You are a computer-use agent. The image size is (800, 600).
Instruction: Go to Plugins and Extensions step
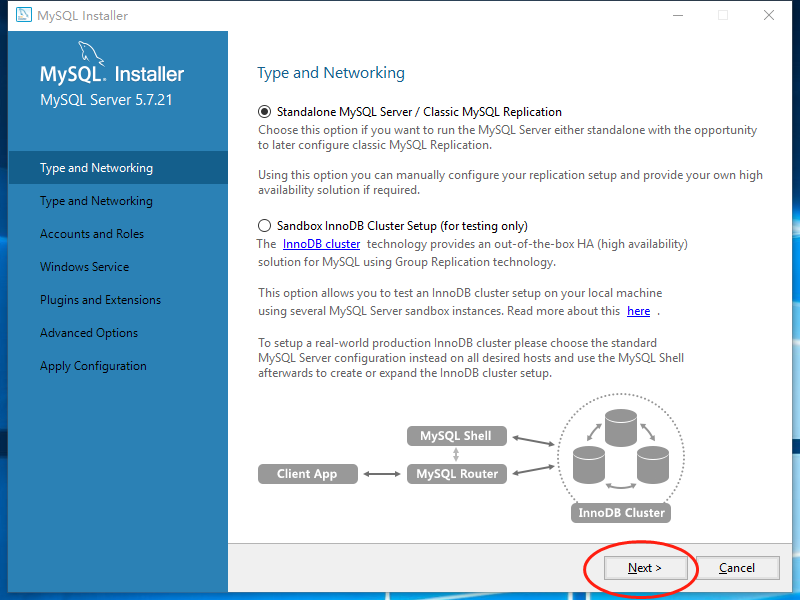click(x=101, y=300)
